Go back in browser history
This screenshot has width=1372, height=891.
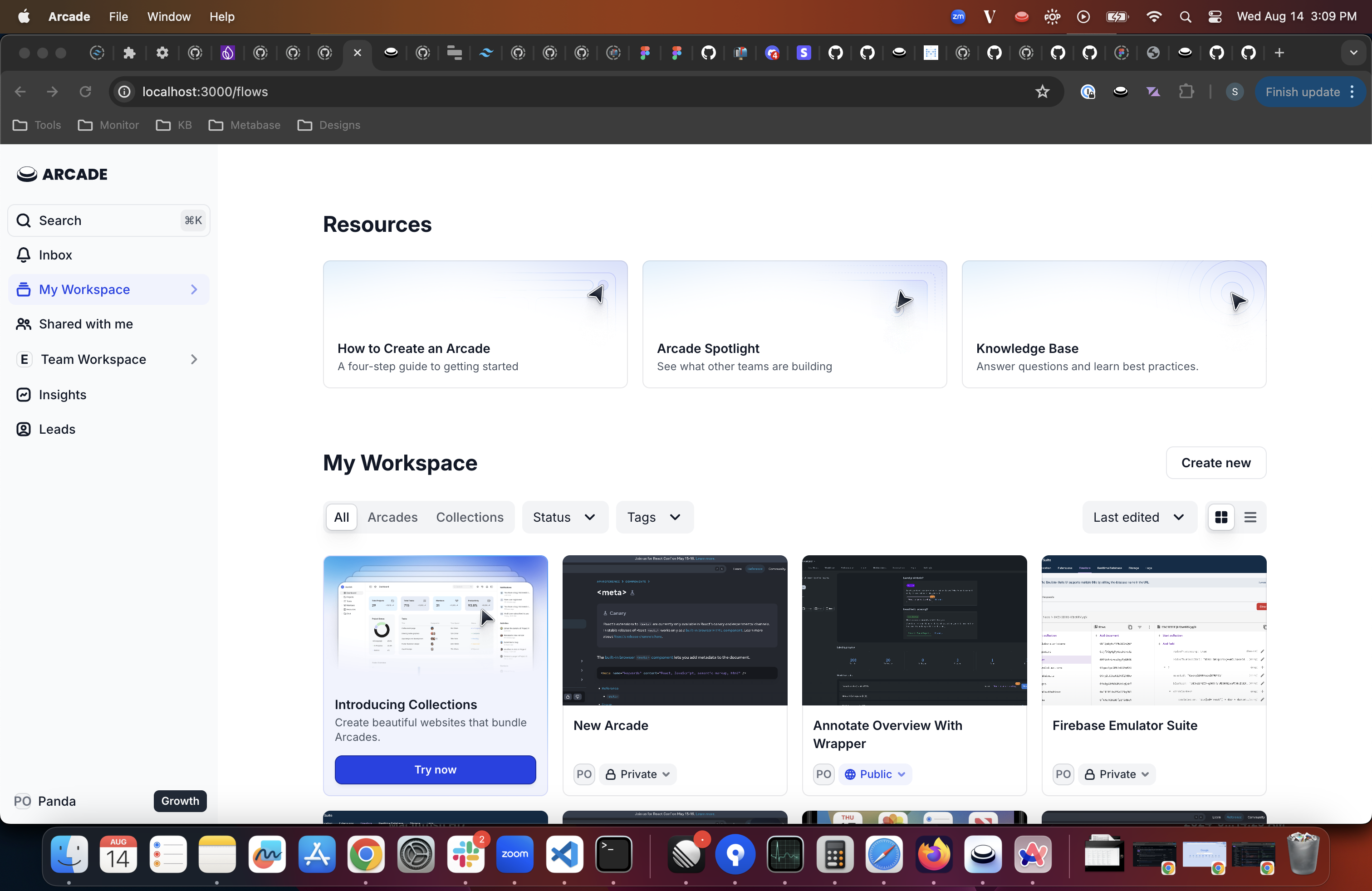point(20,92)
